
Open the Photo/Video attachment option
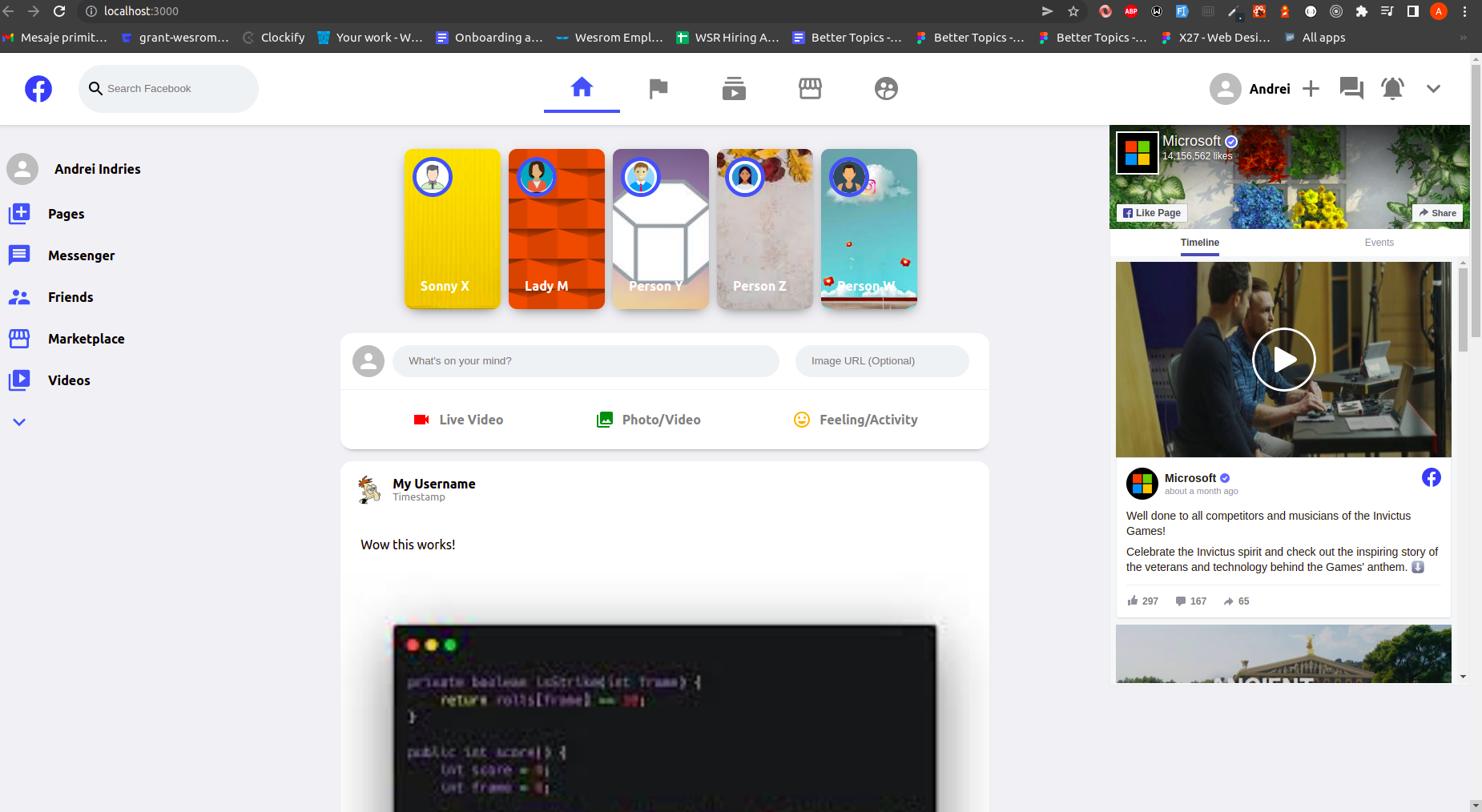pyautogui.click(x=649, y=419)
